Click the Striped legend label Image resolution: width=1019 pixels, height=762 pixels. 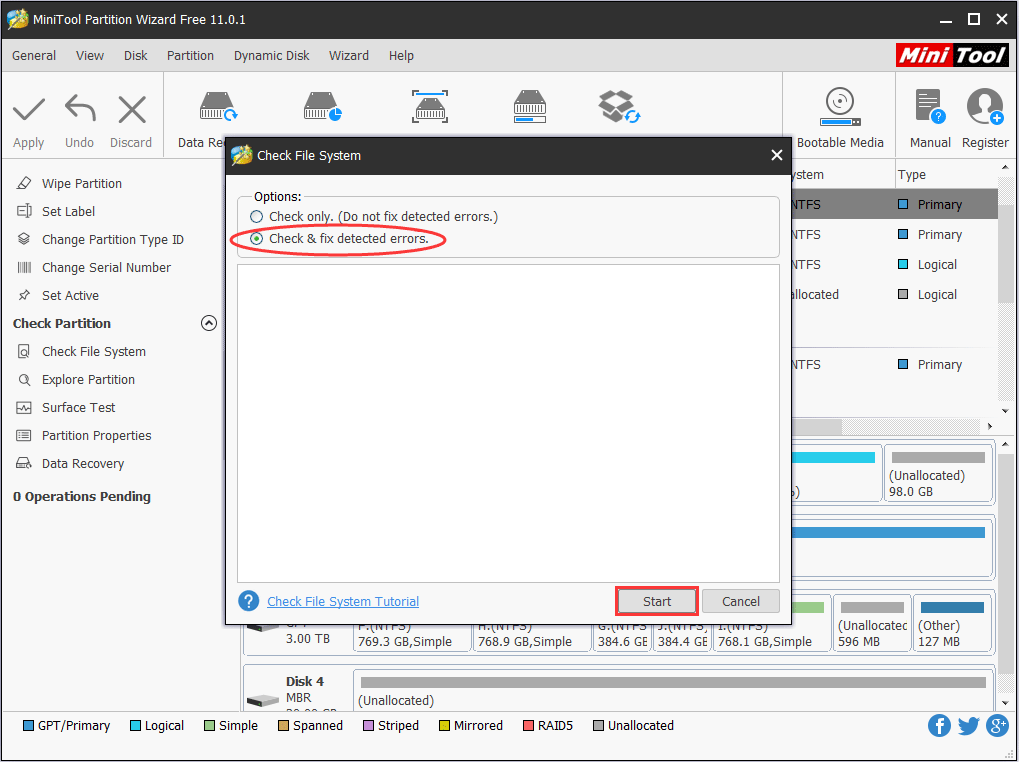tap(398, 726)
